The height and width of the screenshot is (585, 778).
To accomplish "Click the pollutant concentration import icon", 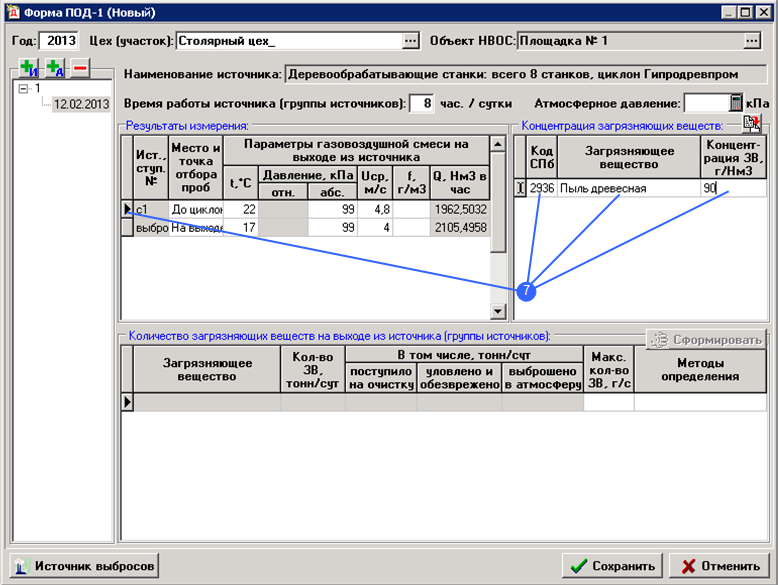I will click(752, 124).
